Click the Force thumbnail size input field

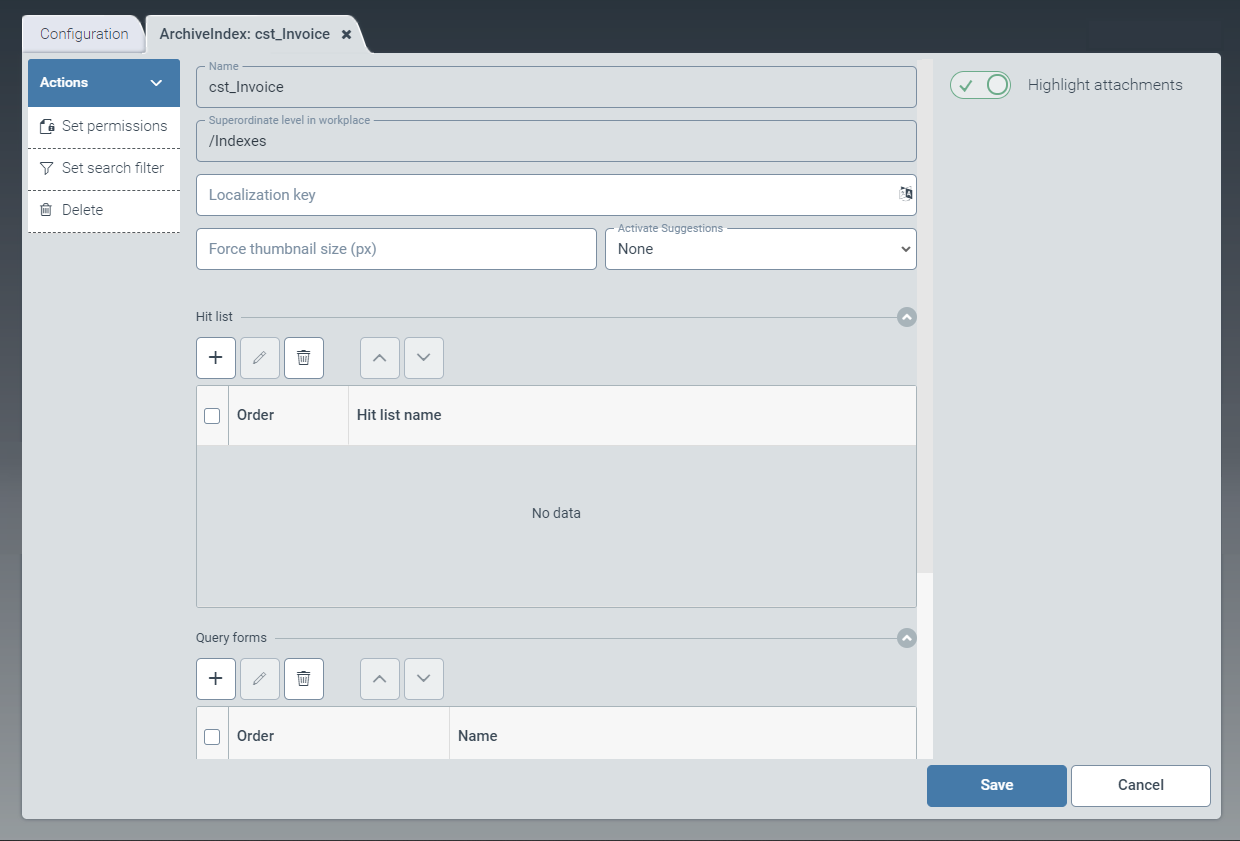[x=396, y=249]
